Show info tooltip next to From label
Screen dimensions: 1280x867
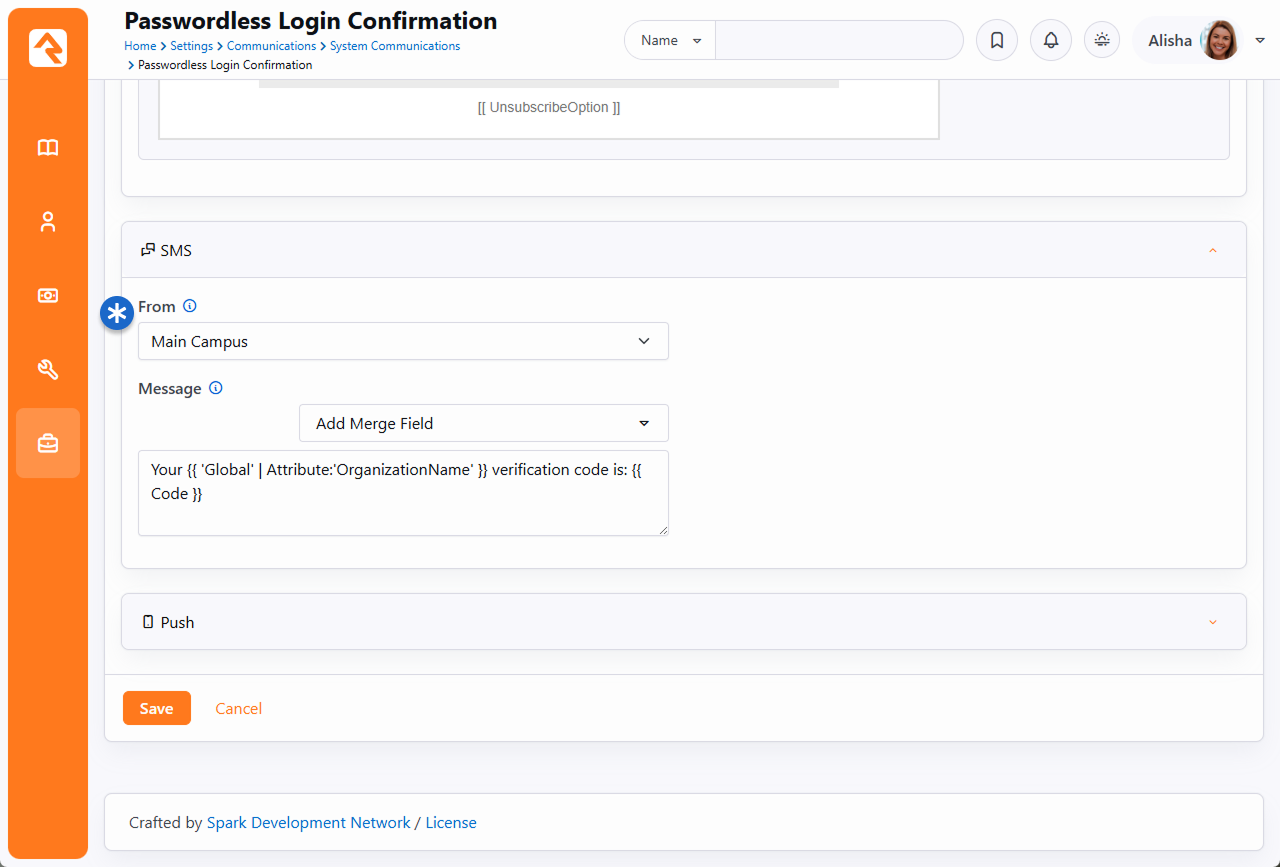[190, 306]
